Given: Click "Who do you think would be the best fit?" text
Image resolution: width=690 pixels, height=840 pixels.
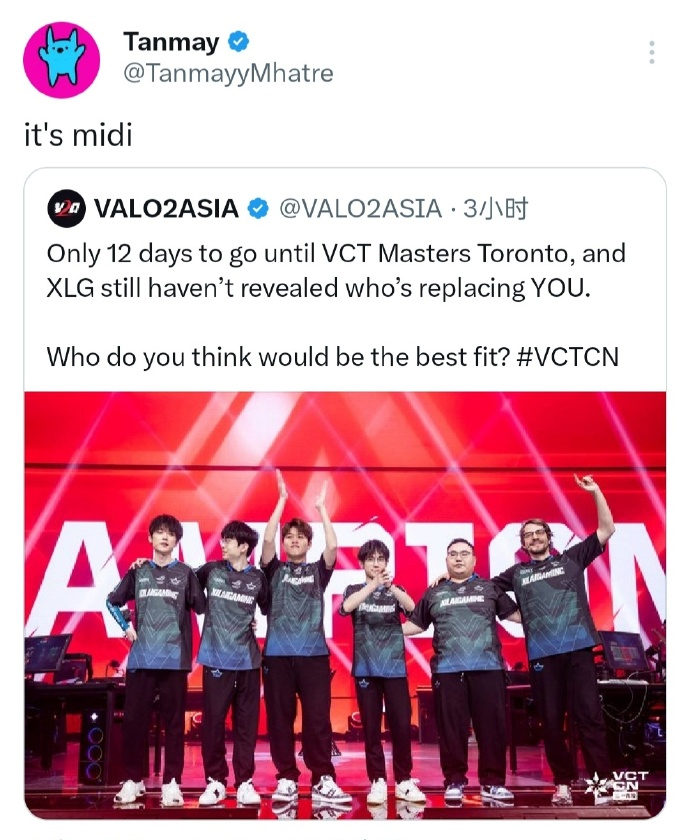Looking at the screenshot, I should click(277, 357).
